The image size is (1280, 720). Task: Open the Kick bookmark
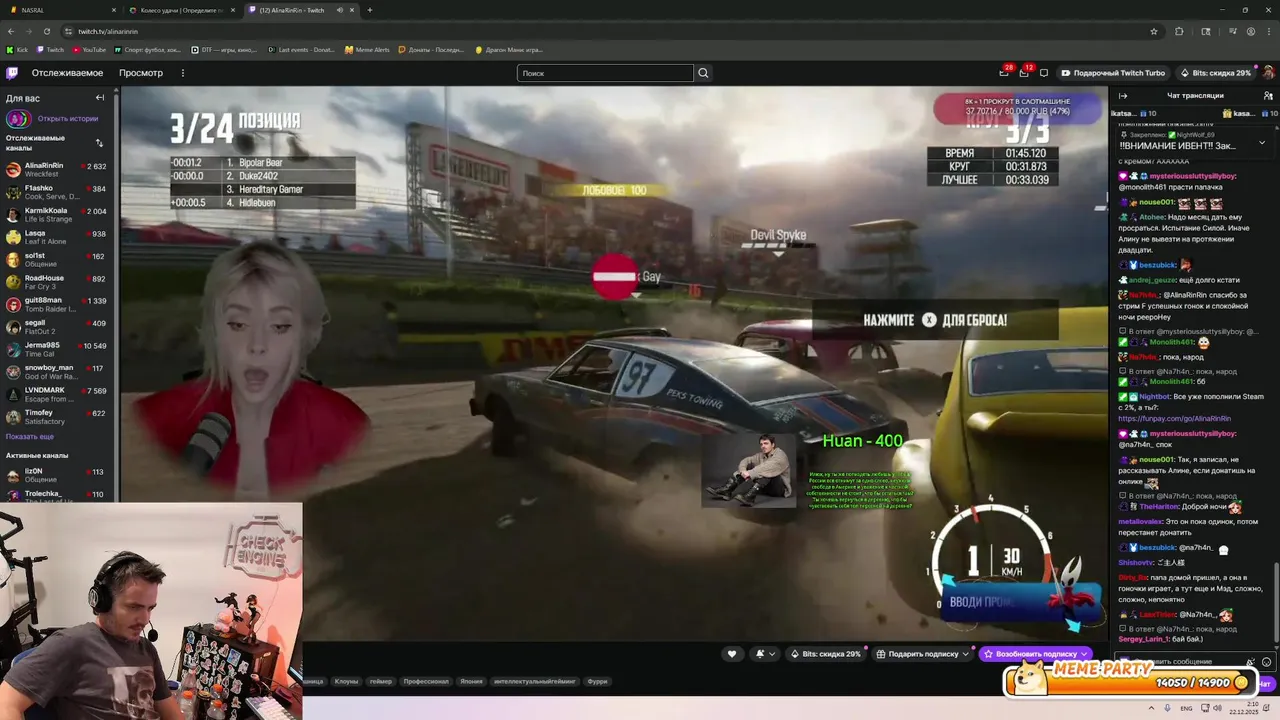coord(18,49)
